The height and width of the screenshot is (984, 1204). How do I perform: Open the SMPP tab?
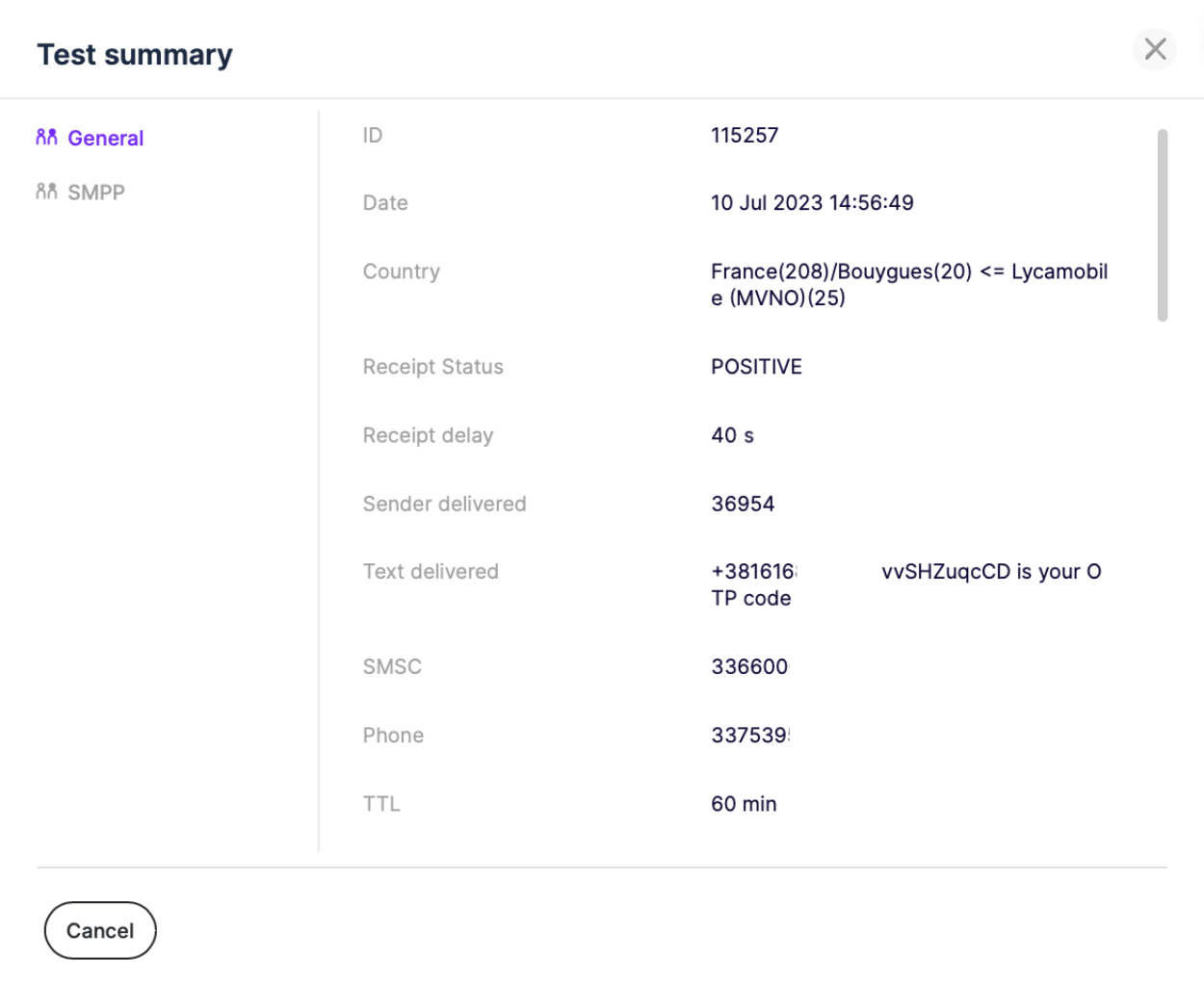(x=95, y=193)
